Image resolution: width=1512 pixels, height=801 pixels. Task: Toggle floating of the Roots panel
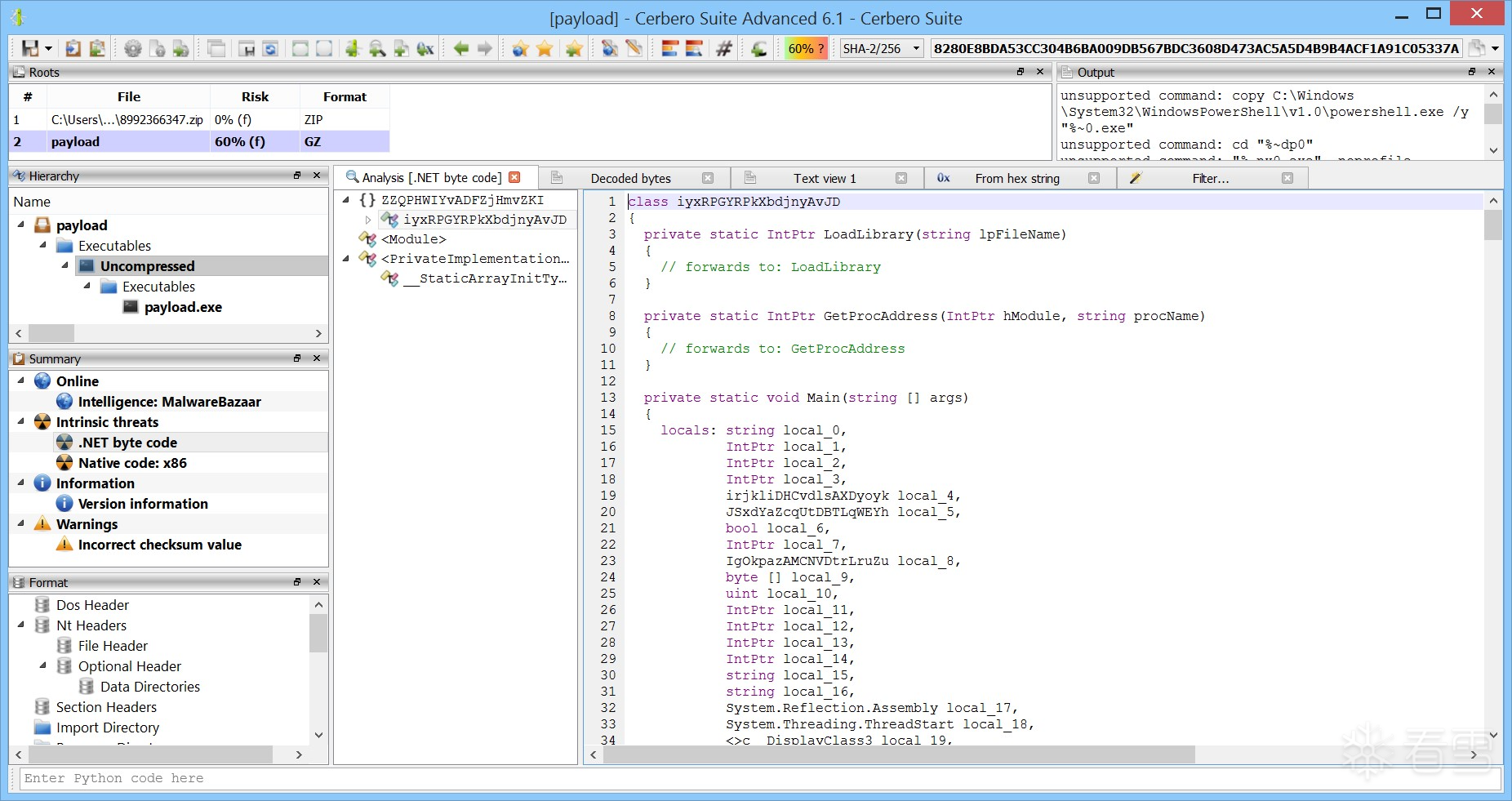pyautogui.click(x=1020, y=72)
